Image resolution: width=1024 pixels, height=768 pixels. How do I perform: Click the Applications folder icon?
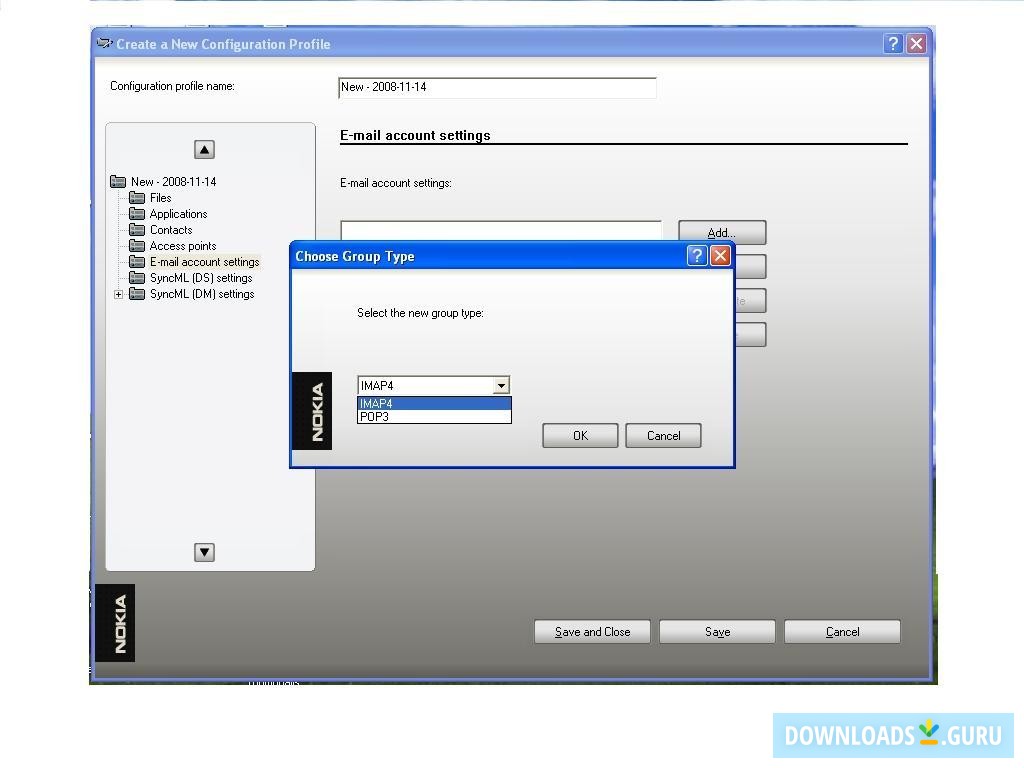click(x=138, y=213)
